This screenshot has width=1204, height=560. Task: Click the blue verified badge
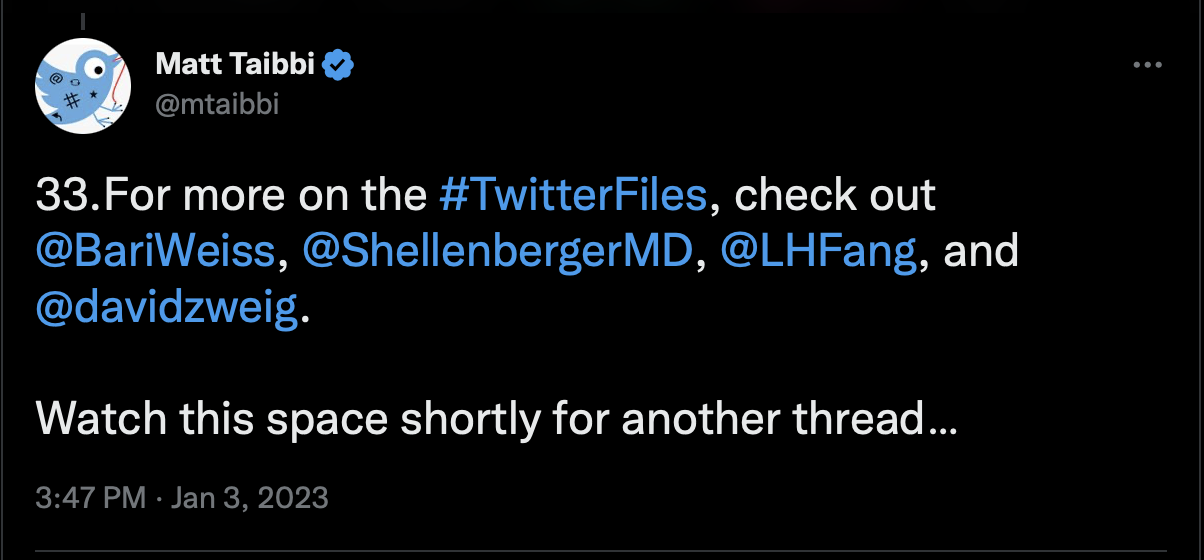click(x=342, y=67)
